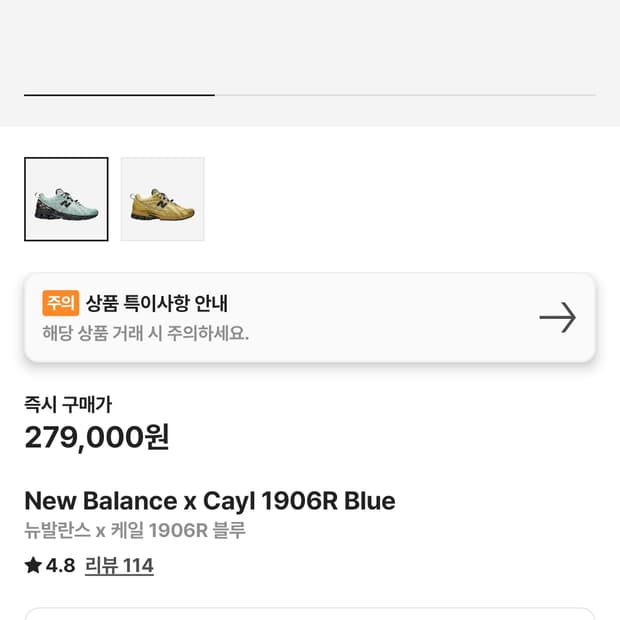The width and height of the screenshot is (620, 620).
Task: Click the empty middle area of the notice banner
Action: [x=400, y=318]
